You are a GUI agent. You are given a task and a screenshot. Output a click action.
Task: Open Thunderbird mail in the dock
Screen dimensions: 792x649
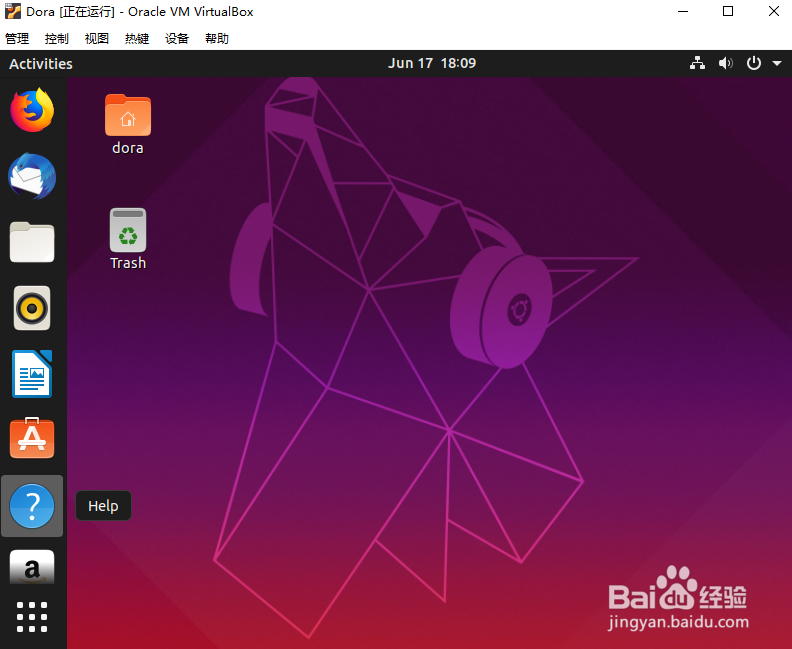point(32,176)
